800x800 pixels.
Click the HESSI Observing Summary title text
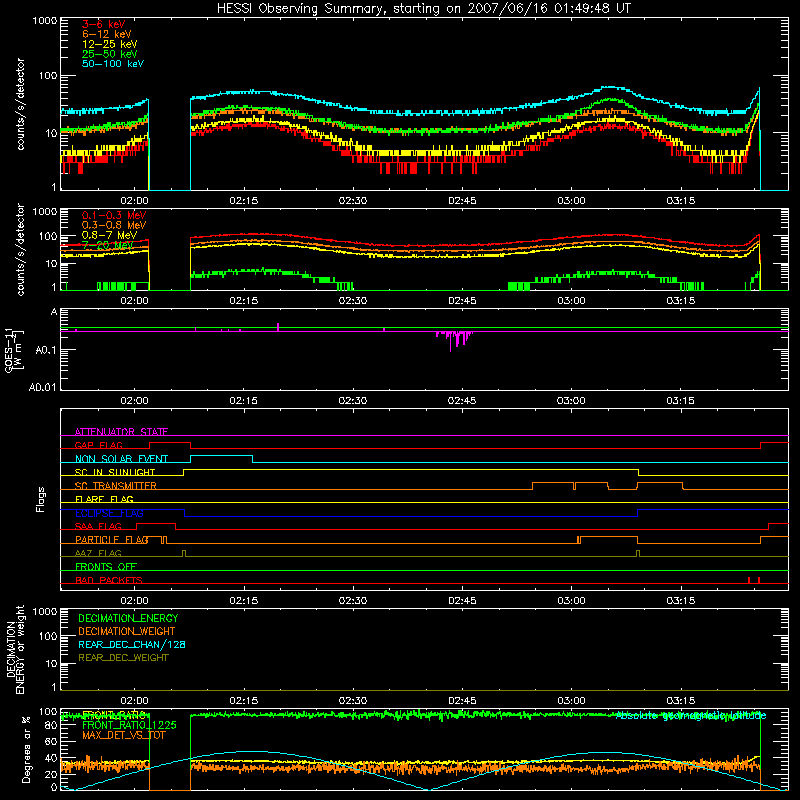[x=423, y=9]
